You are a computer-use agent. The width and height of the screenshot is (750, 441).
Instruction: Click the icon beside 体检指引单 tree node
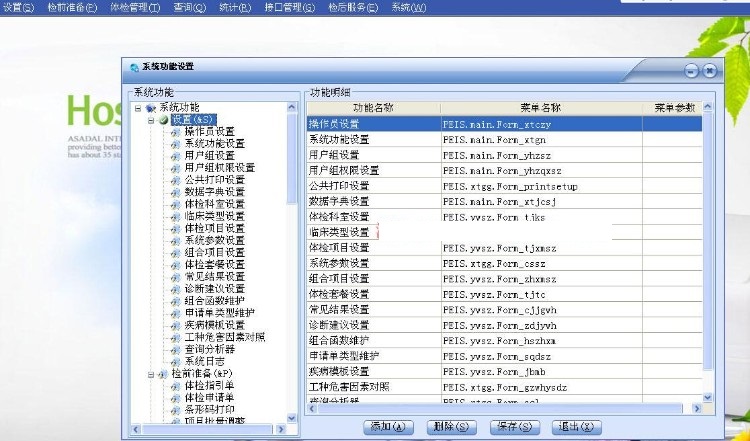pyautogui.click(x=176, y=386)
